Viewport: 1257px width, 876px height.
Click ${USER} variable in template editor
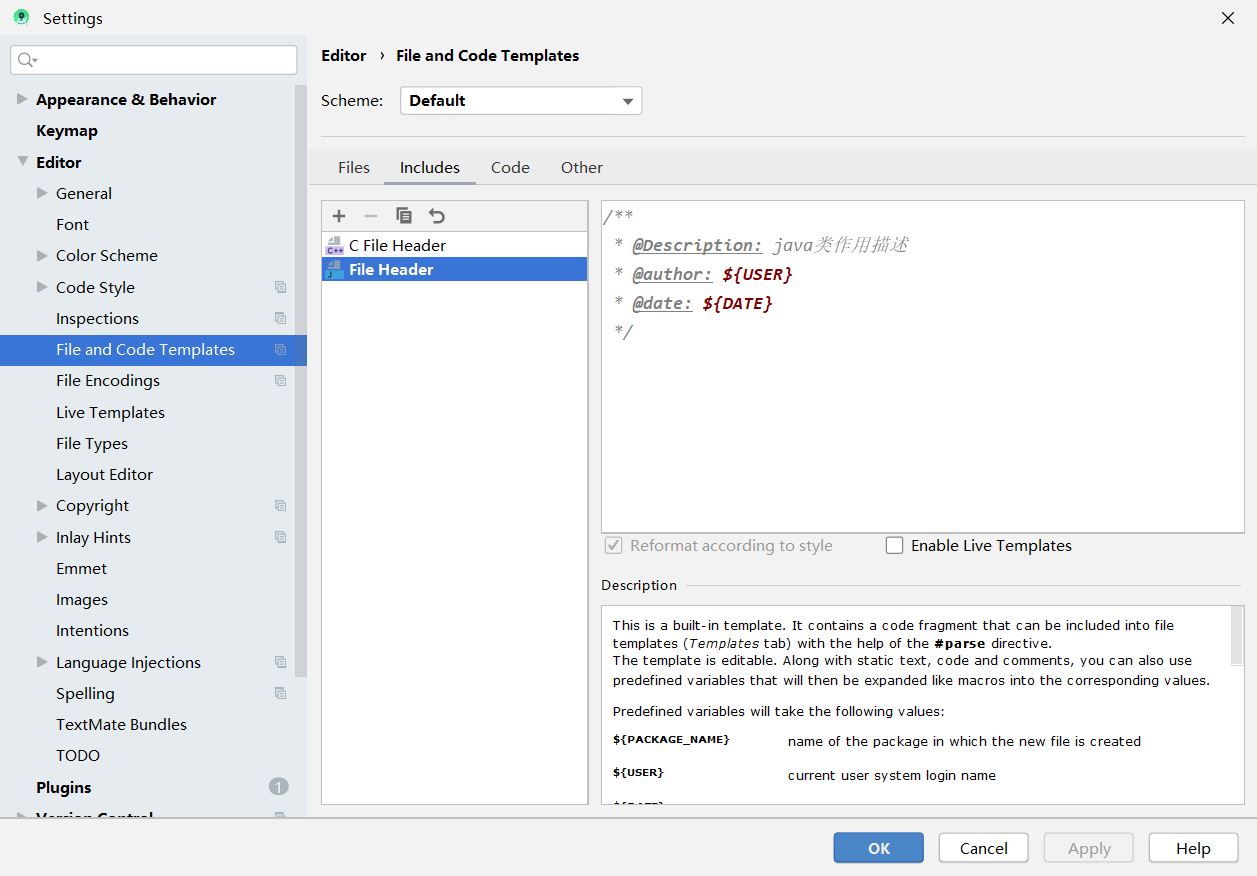pos(758,274)
